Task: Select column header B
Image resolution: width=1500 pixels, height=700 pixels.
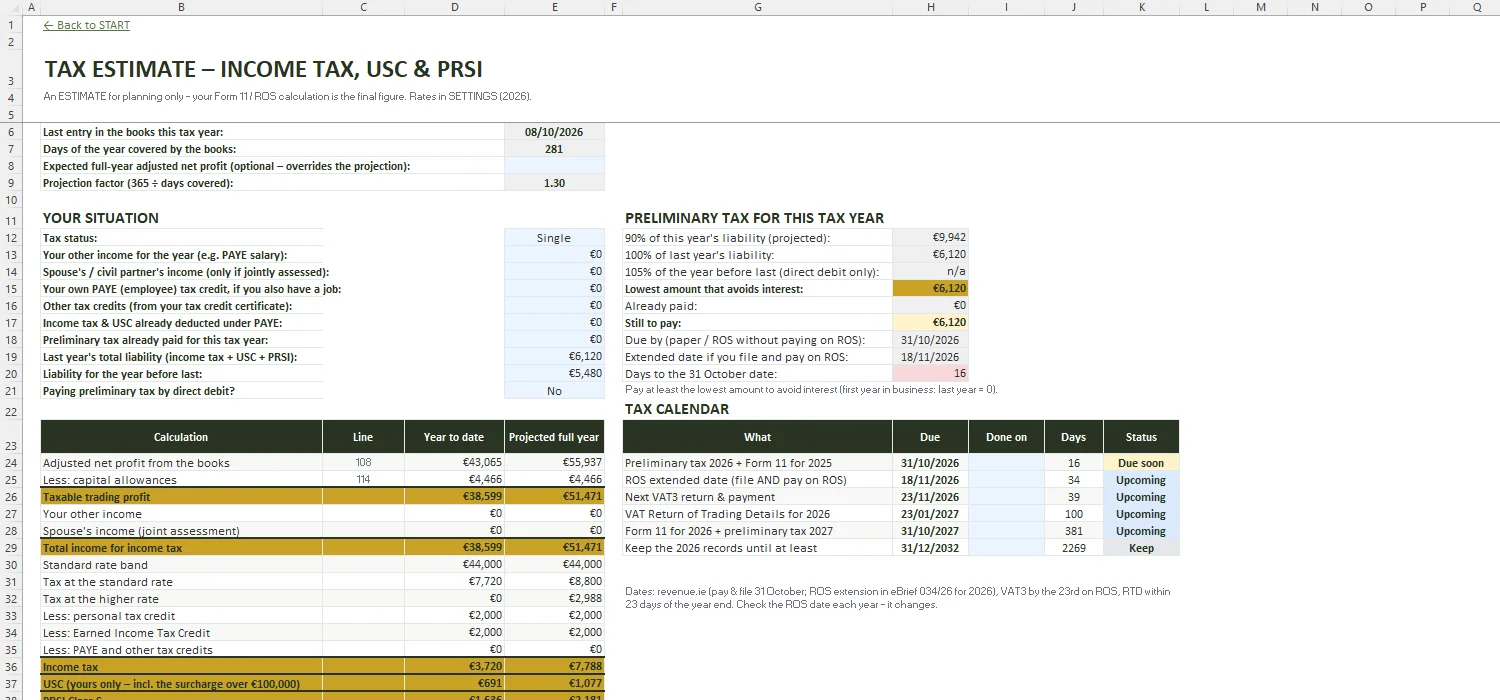Action: (181, 7)
